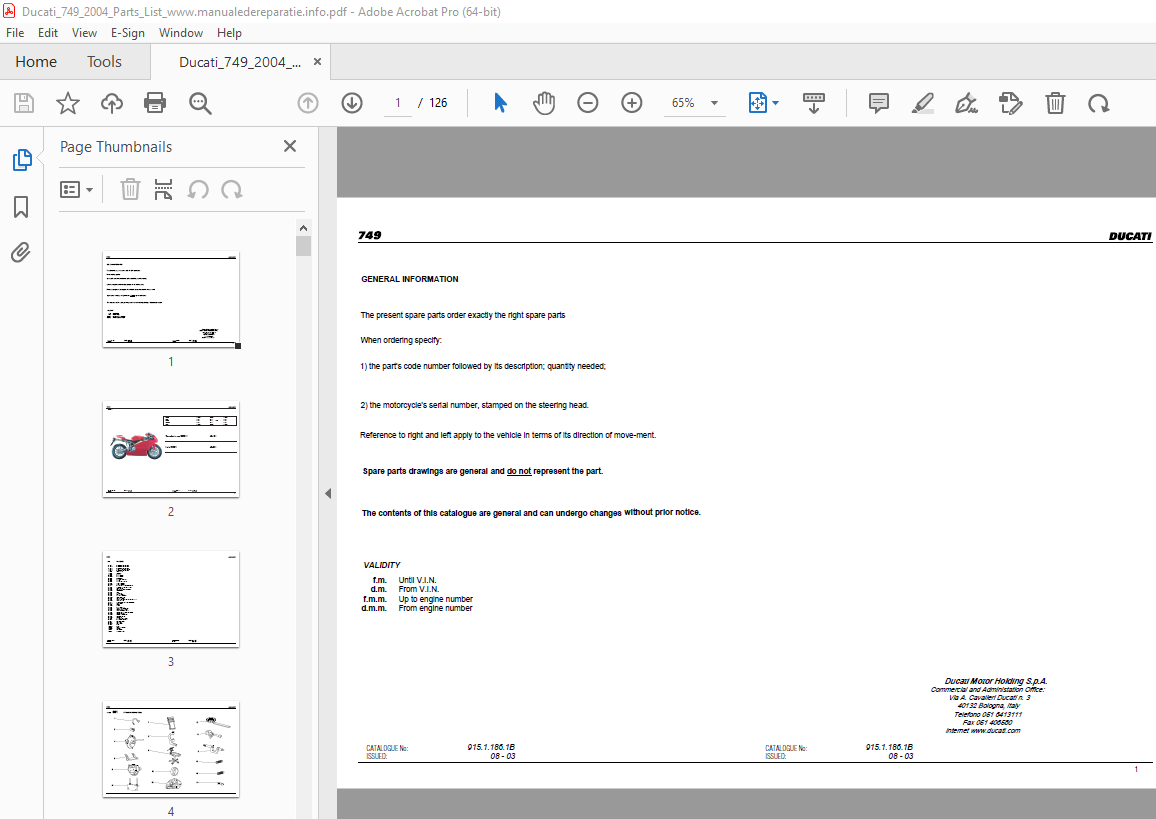Viewport: 1156px width, 819px height.
Task: Activate the Hand pan tool
Action: (544, 103)
